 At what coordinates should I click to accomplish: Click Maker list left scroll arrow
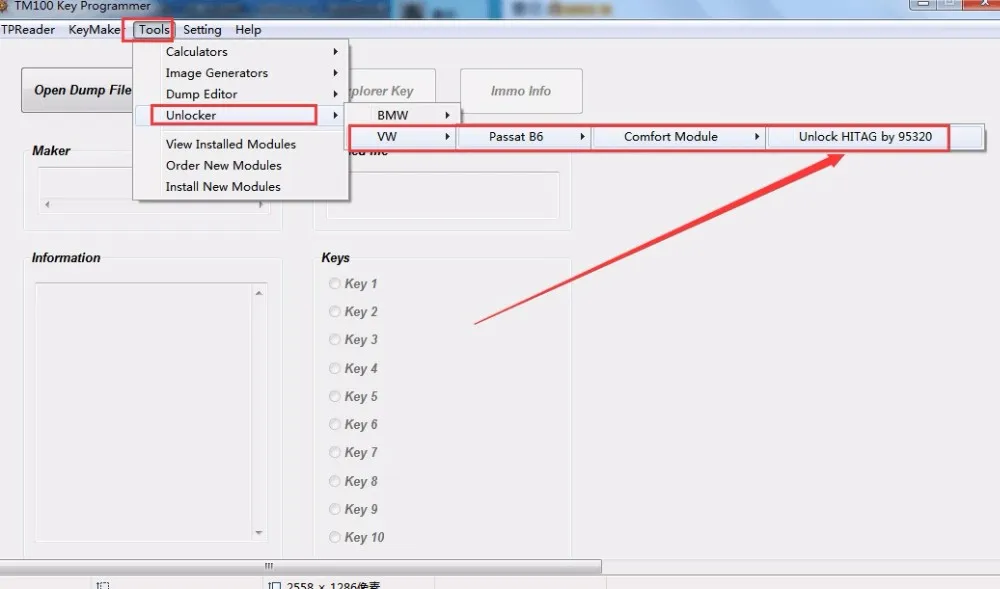pos(47,205)
